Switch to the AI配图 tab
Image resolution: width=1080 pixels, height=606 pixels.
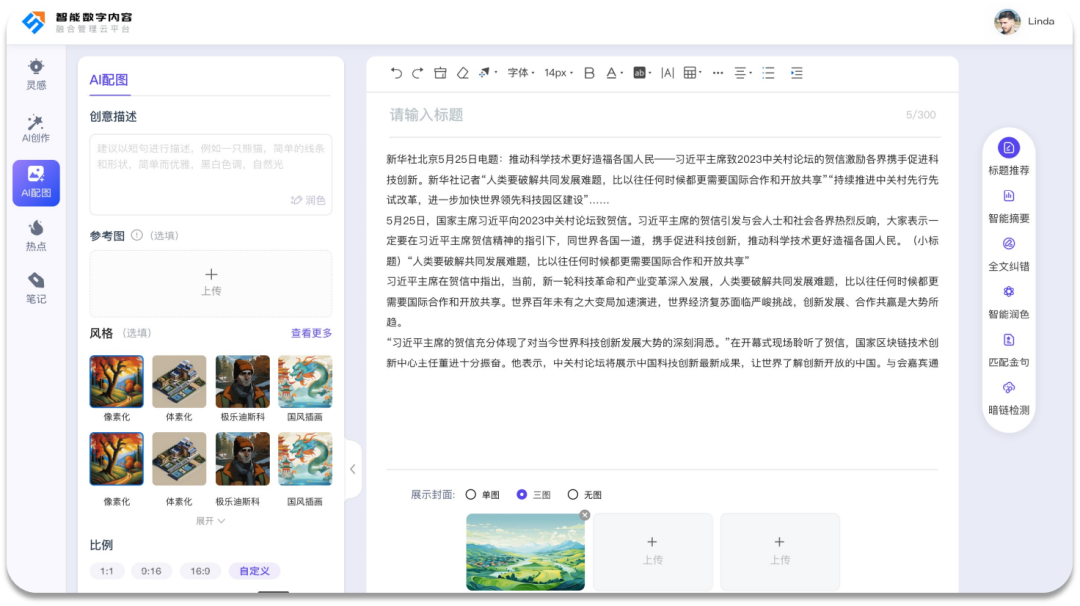(x=109, y=80)
